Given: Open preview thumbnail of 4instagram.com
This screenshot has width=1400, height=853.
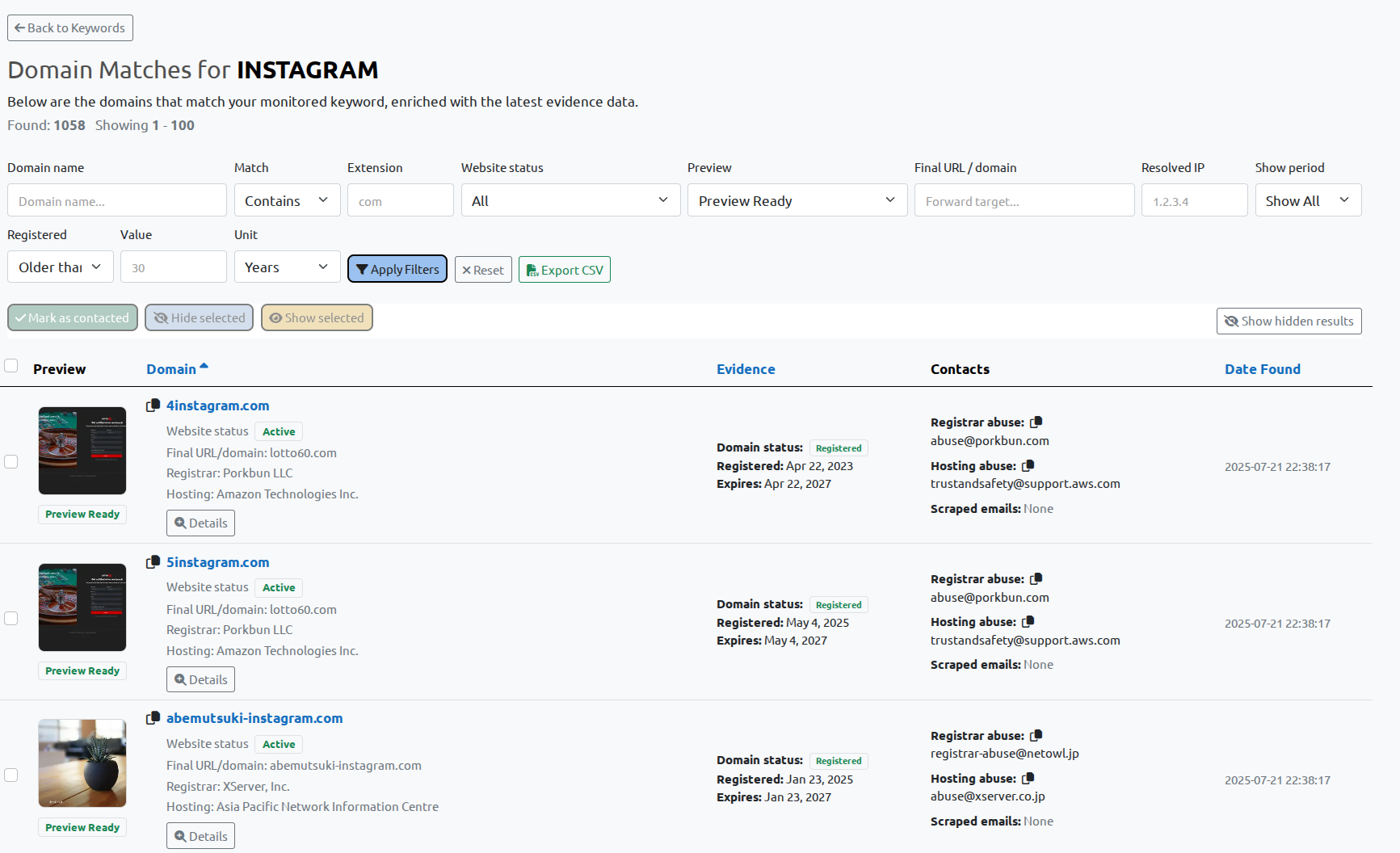Looking at the screenshot, I should [82, 451].
